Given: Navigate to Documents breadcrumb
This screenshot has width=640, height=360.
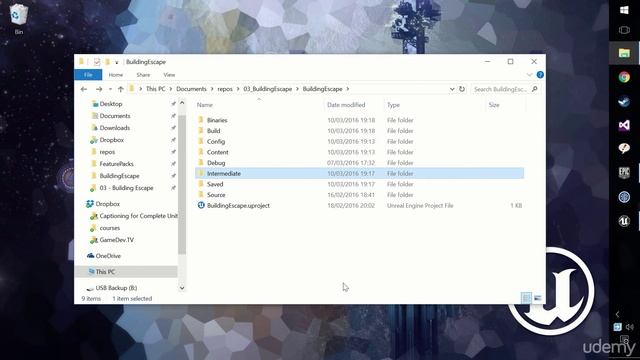Looking at the screenshot, I should point(191,89).
